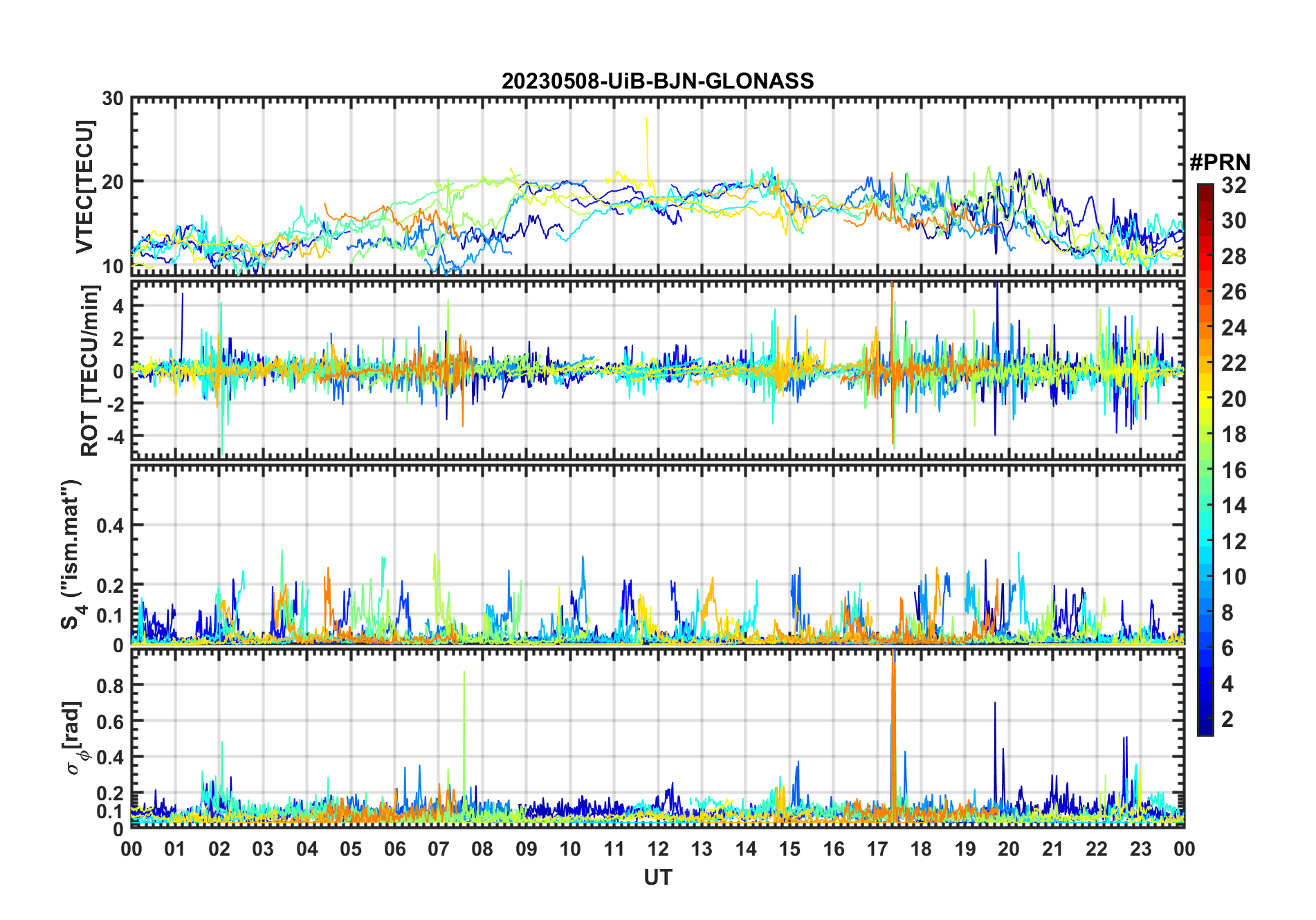Select the ROT [TECU/min] axis label
1316x920 pixels.
pos(89,370)
